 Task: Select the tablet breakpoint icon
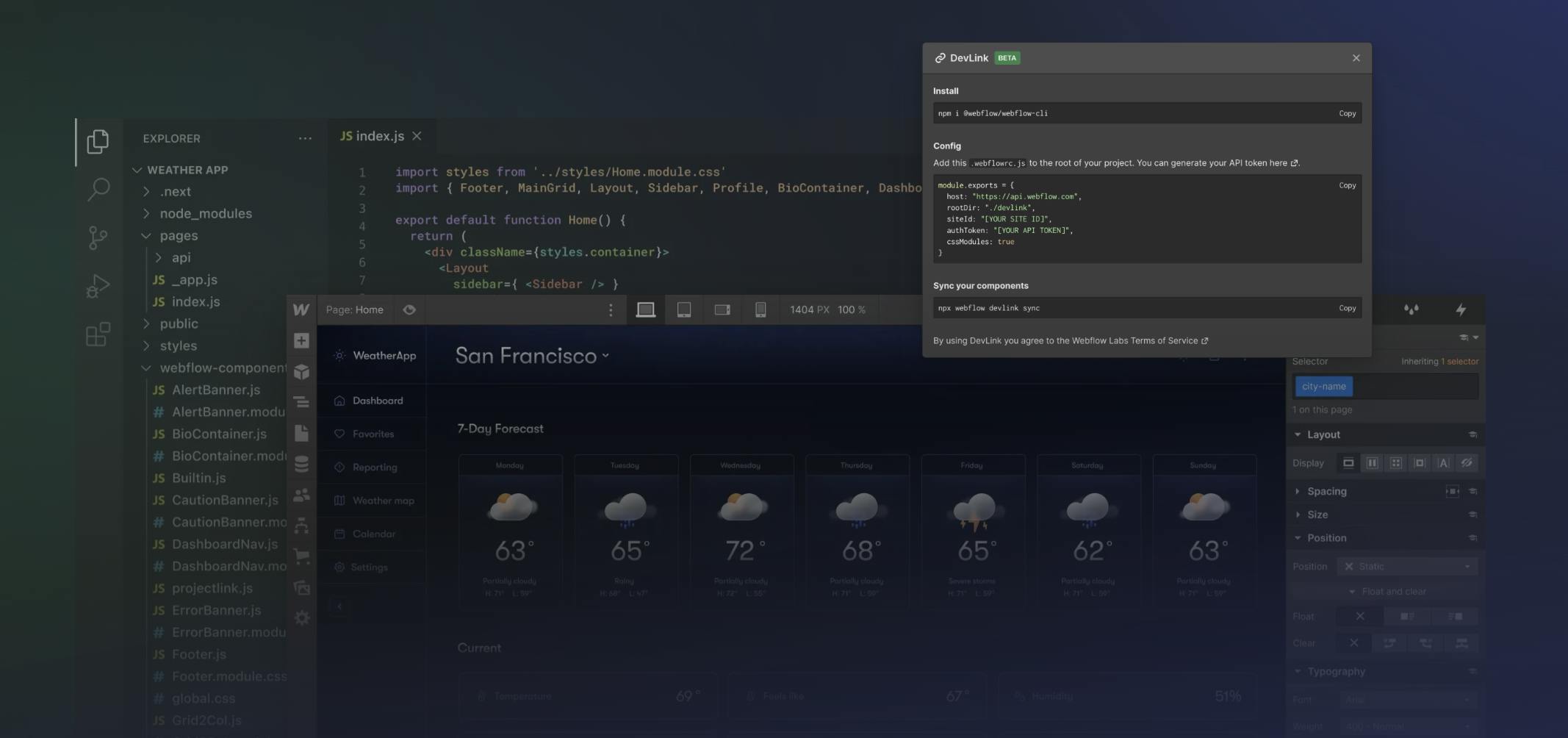pyautogui.click(x=683, y=310)
